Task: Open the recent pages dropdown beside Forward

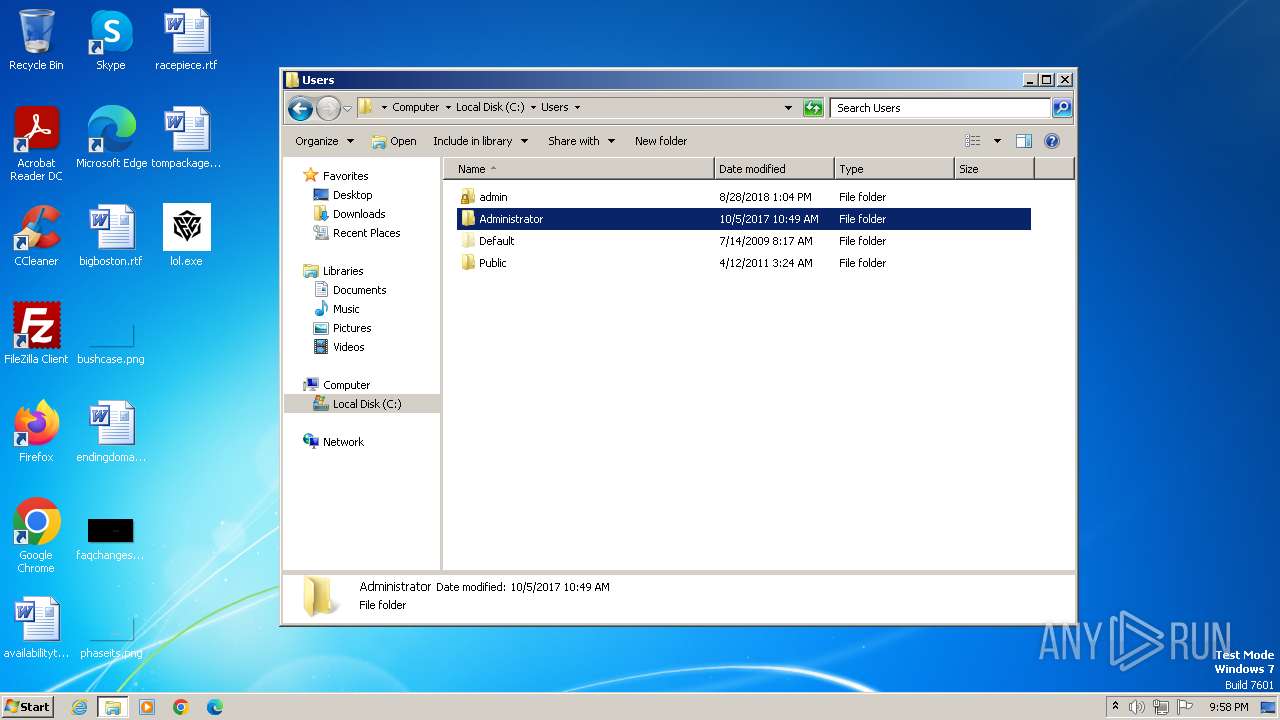Action: 347,108
